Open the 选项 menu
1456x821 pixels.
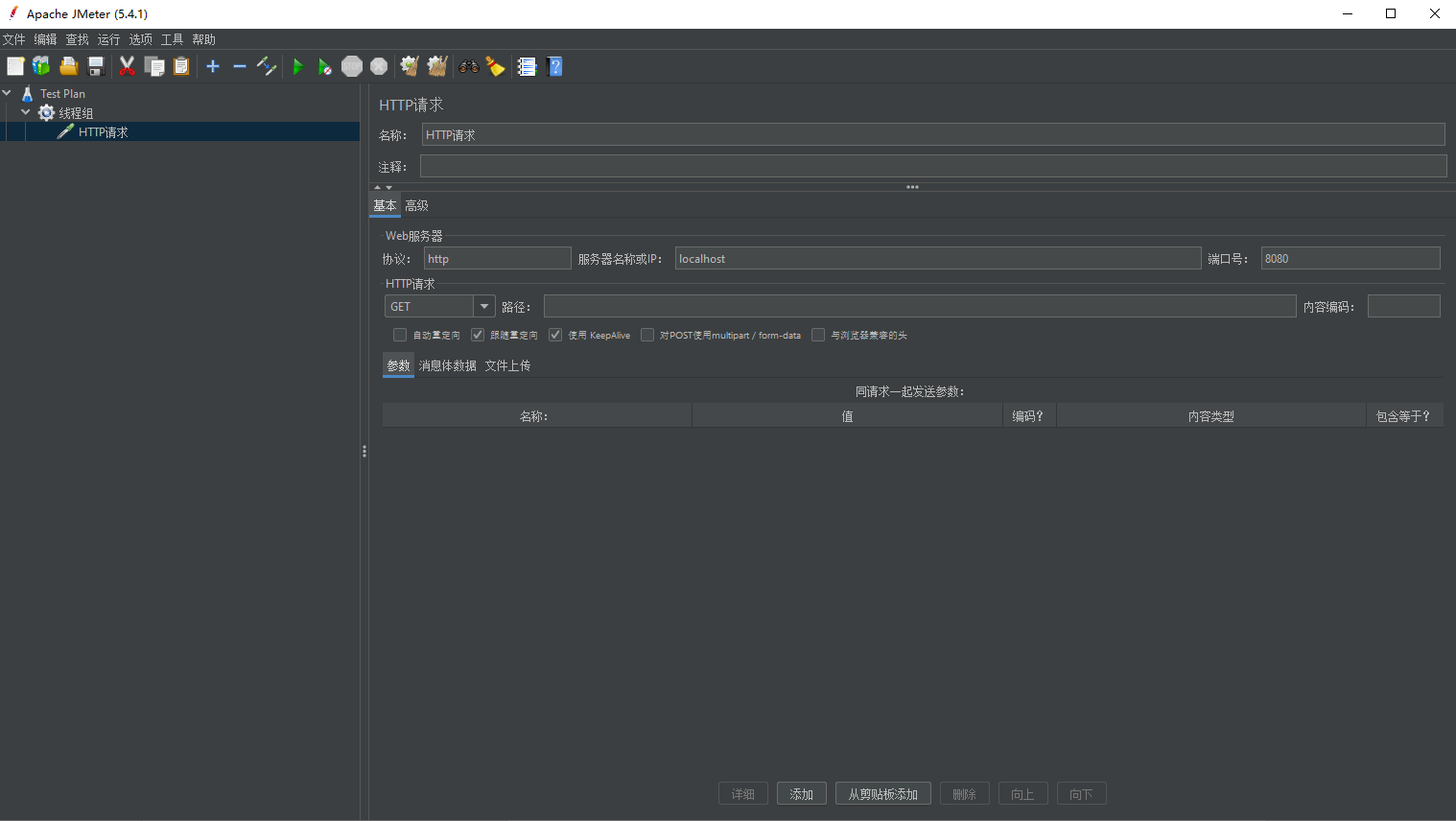point(140,39)
